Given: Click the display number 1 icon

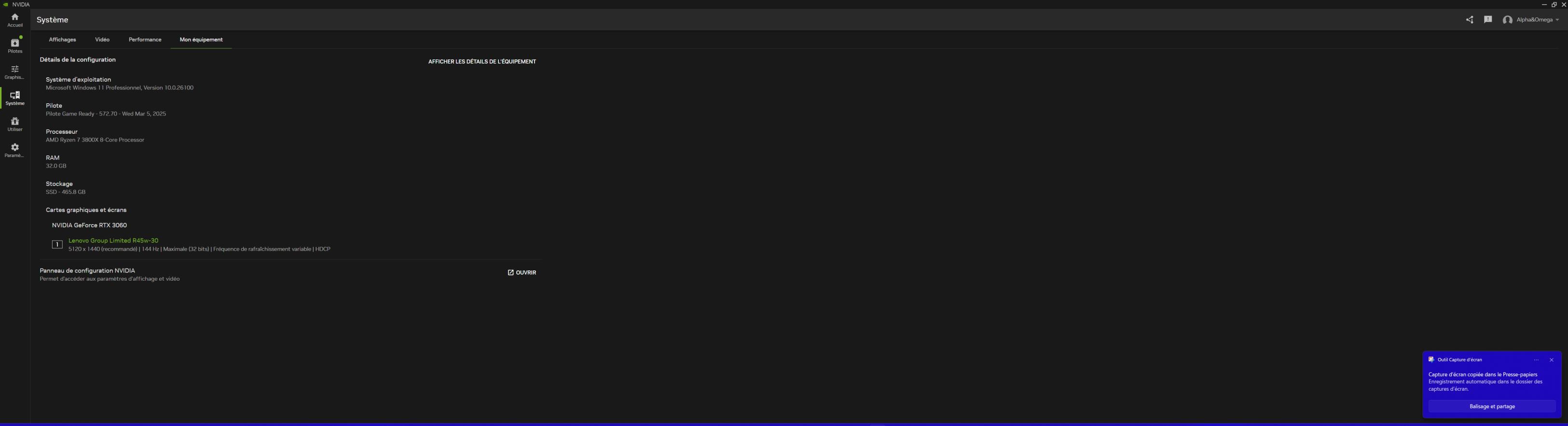Looking at the screenshot, I should coord(57,244).
